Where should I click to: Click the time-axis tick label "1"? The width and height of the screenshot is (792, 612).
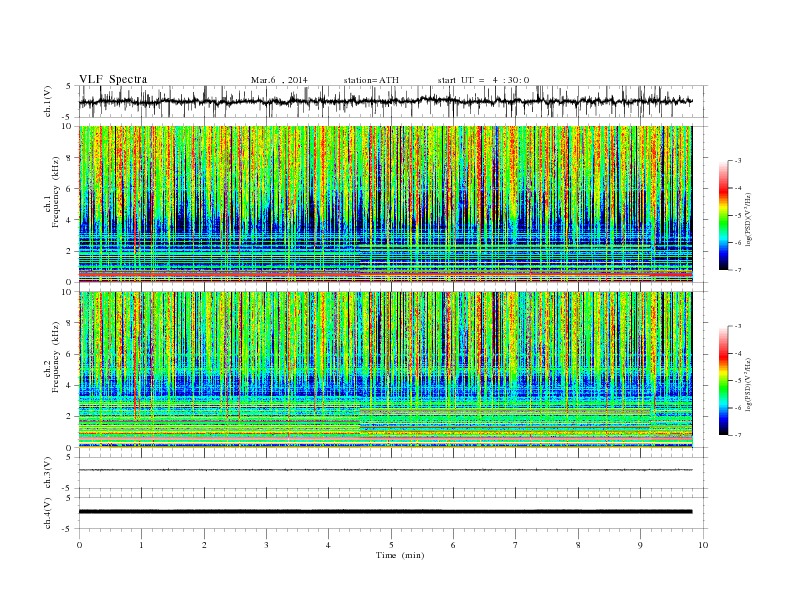point(141,545)
